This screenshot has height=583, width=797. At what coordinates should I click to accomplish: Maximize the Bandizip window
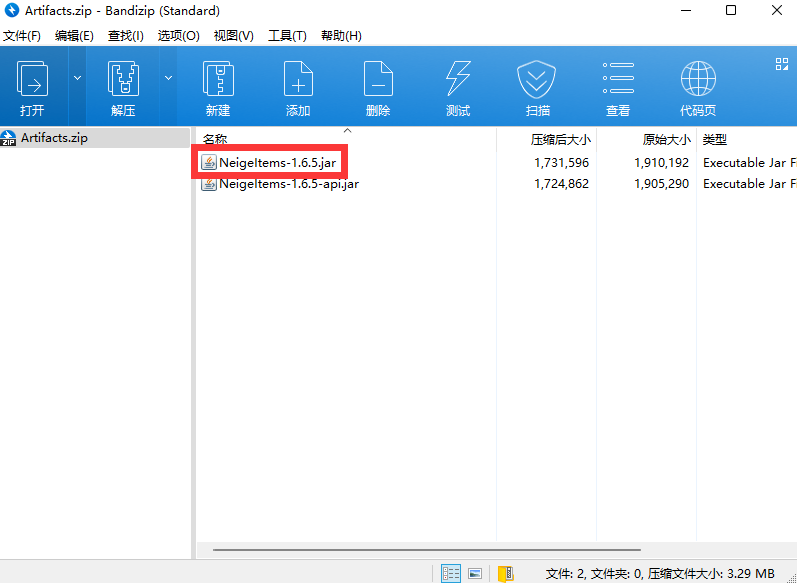[731, 10]
